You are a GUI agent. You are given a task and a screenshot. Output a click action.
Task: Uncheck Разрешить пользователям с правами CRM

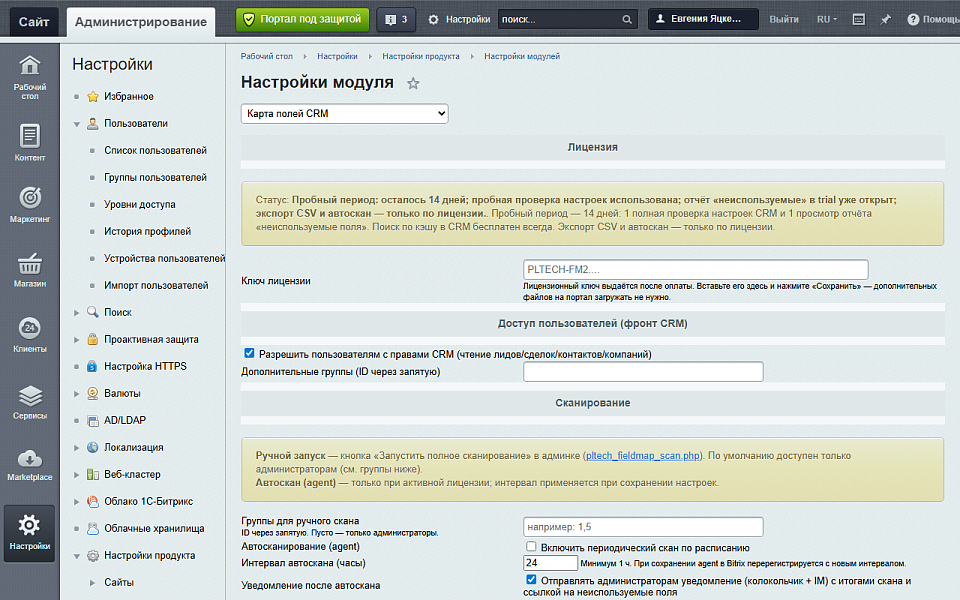(x=249, y=353)
